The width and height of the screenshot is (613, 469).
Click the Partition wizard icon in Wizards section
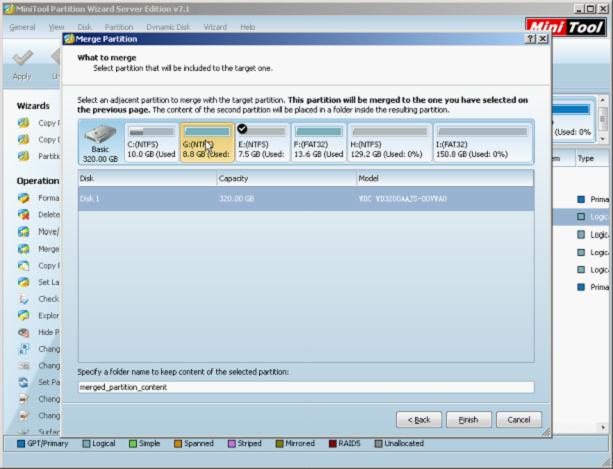click(x=23, y=156)
